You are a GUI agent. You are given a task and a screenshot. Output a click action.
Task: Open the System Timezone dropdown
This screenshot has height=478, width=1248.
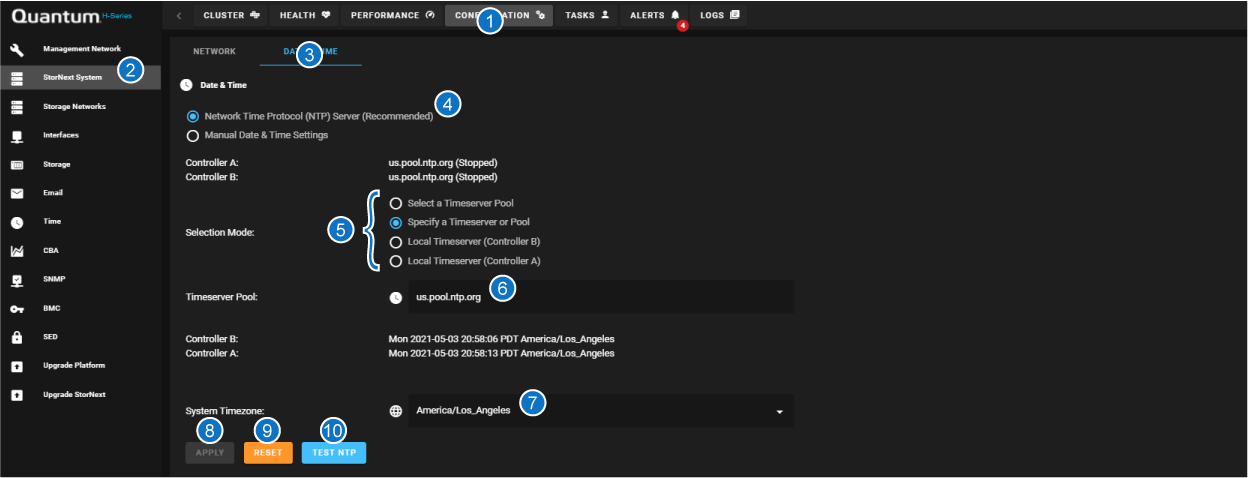pyautogui.click(x=779, y=411)
